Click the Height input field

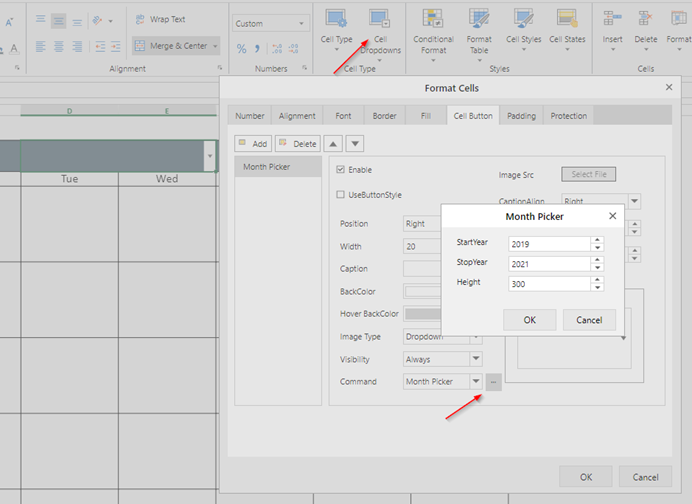tap(549, 284)
